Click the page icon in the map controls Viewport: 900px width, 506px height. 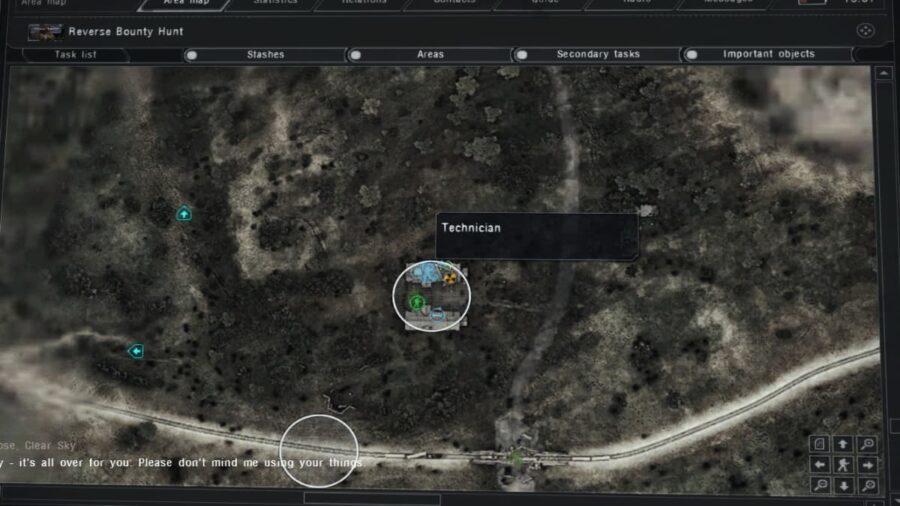(x=819, y=443)
